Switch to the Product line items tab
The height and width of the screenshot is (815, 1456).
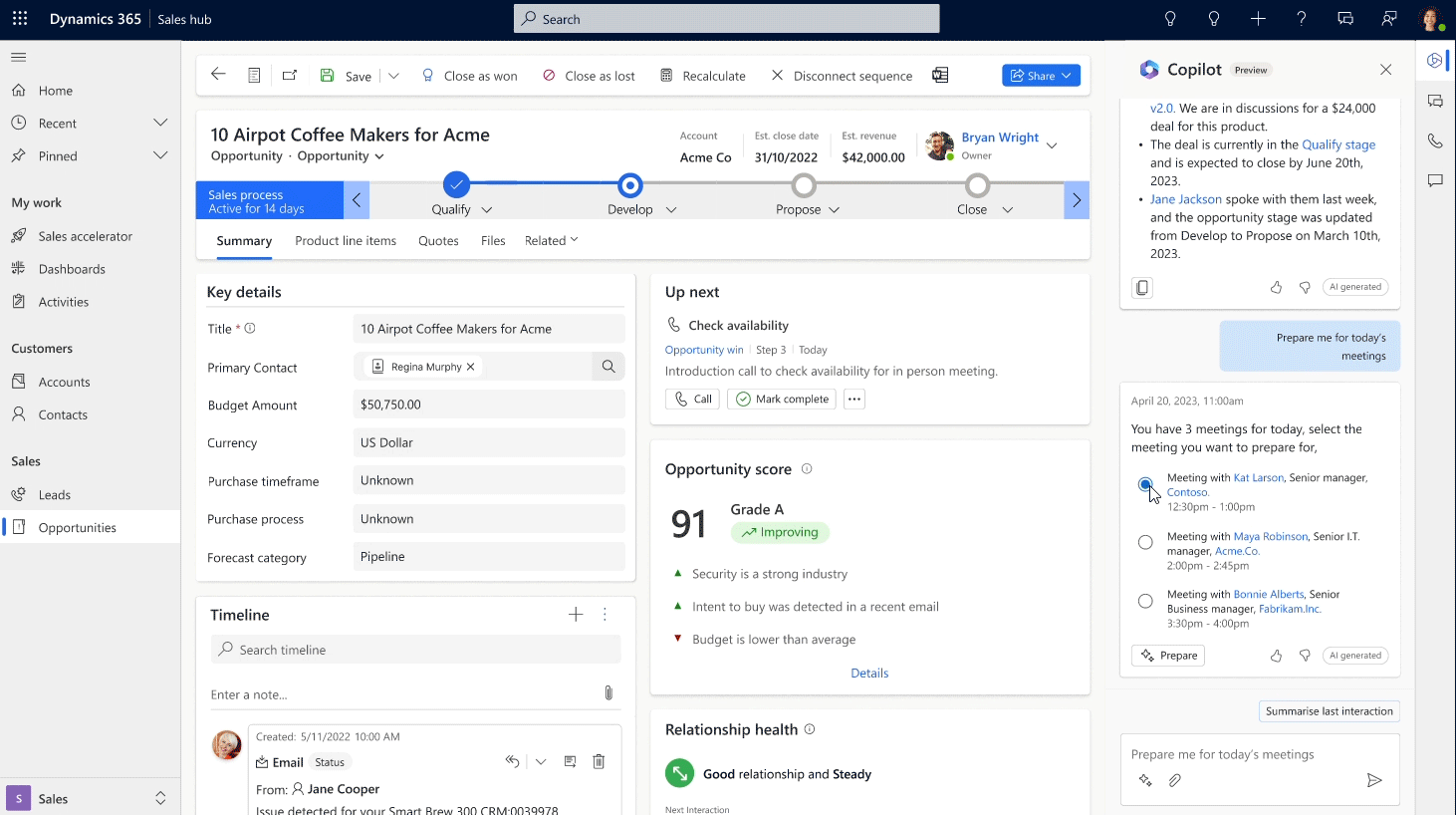pyautogui.click(x=346, y=240)
